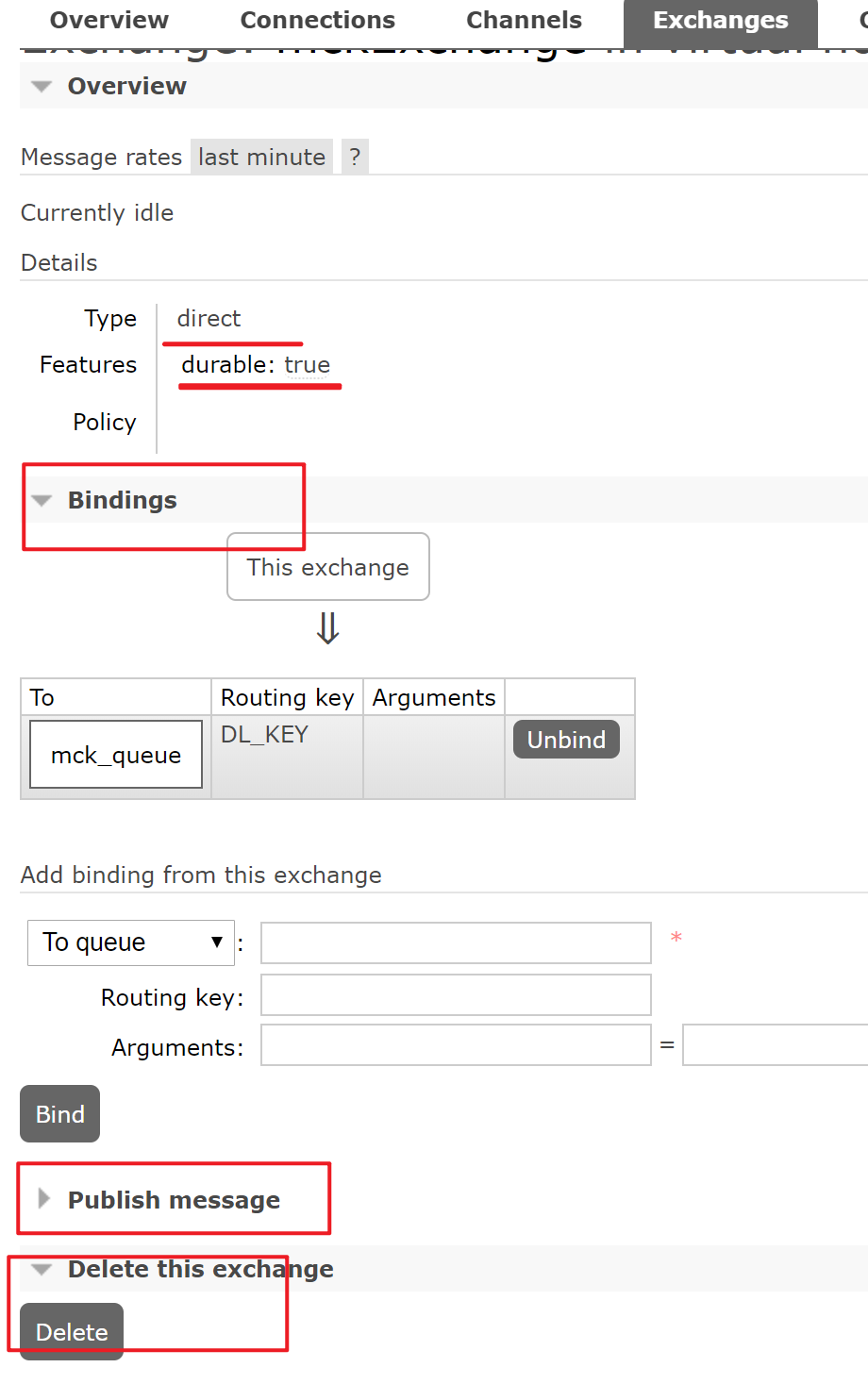
Task: Expand the Publish message section
Action: pos(175,1200)
